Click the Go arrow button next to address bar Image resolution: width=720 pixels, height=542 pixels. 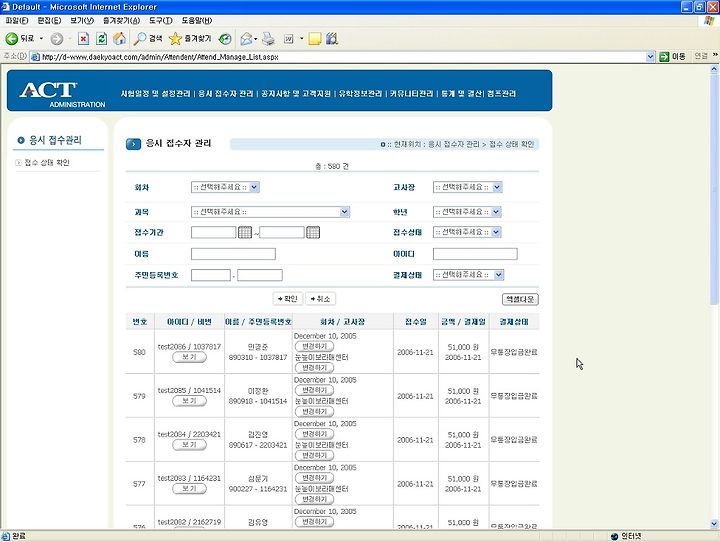[x=664, y=56]
